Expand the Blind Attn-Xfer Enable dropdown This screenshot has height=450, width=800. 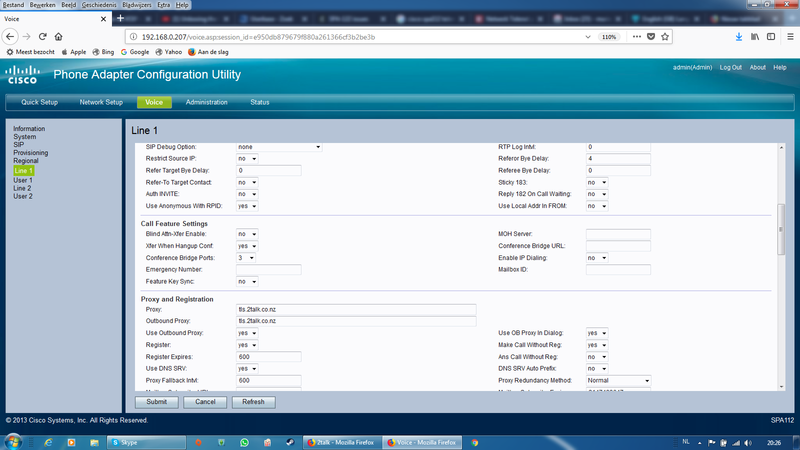pyautogui.click(x=247, y=233)
